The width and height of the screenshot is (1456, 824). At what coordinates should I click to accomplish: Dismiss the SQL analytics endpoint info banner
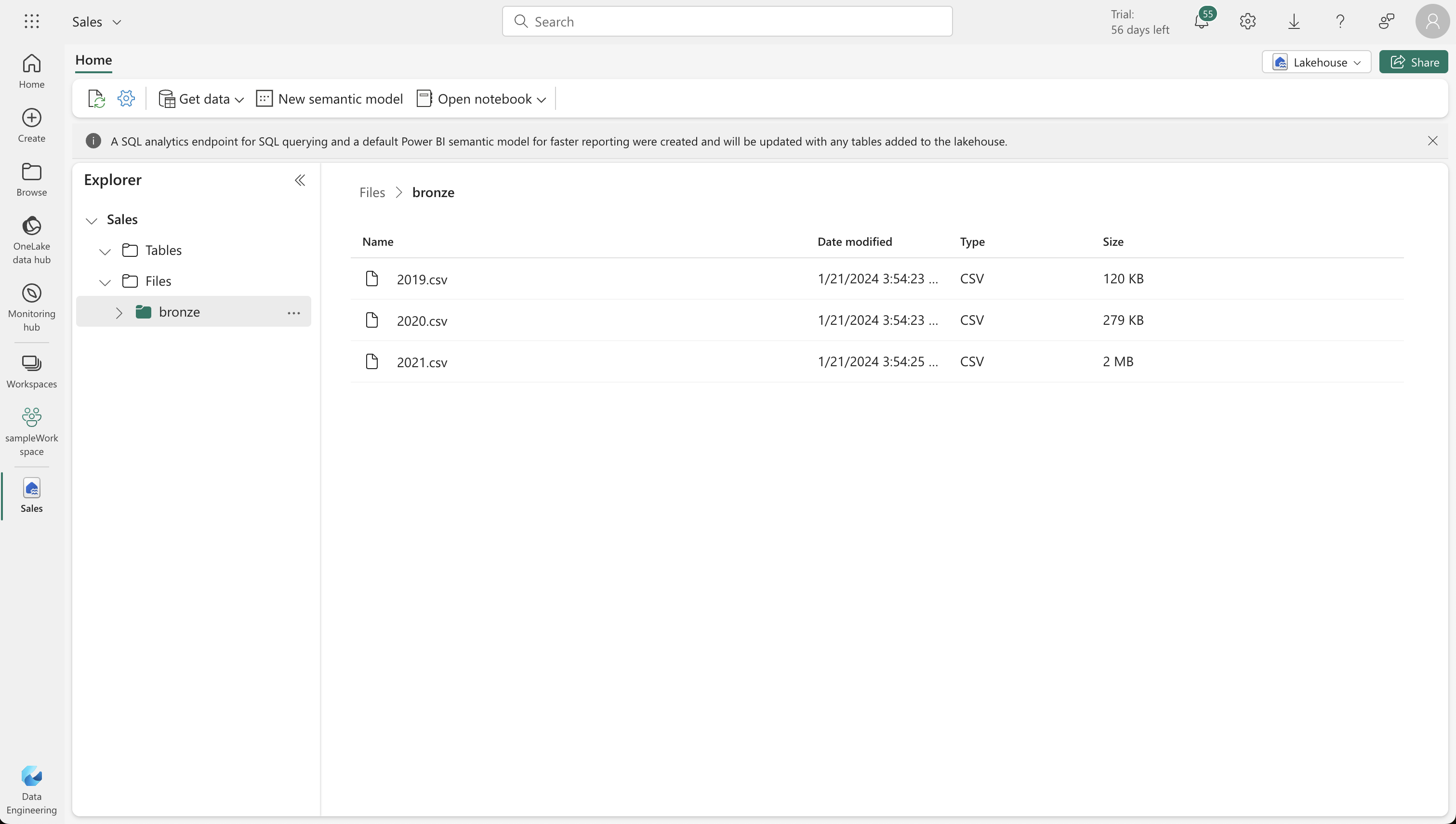tap(1433, 141)
